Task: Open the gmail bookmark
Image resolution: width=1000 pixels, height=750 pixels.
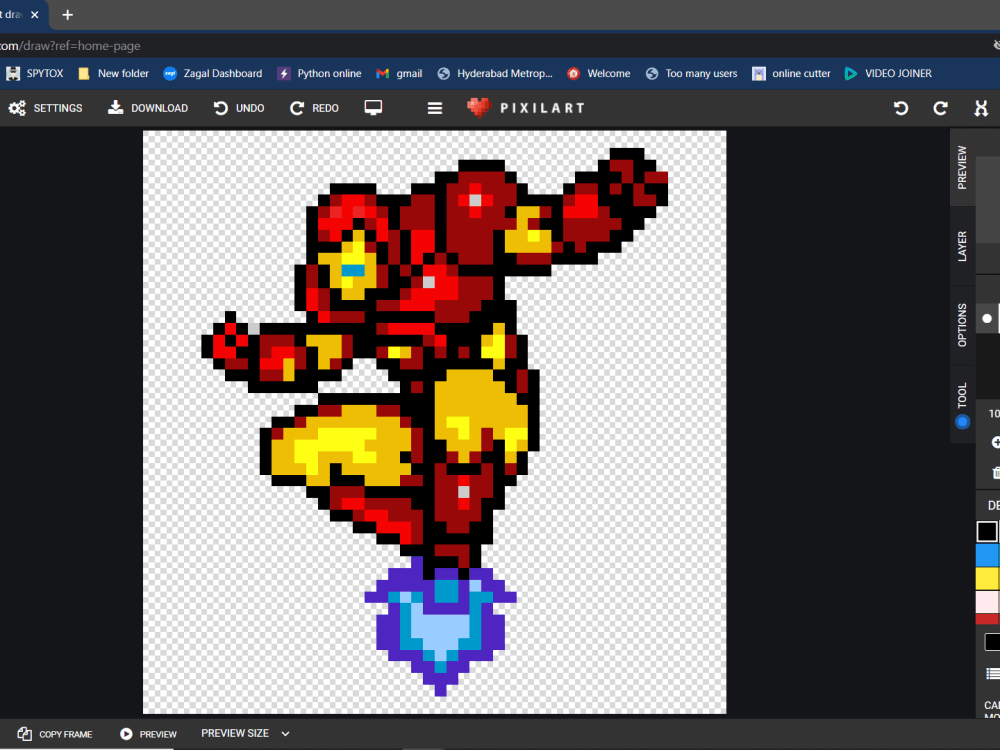Action: click(399, 73)
